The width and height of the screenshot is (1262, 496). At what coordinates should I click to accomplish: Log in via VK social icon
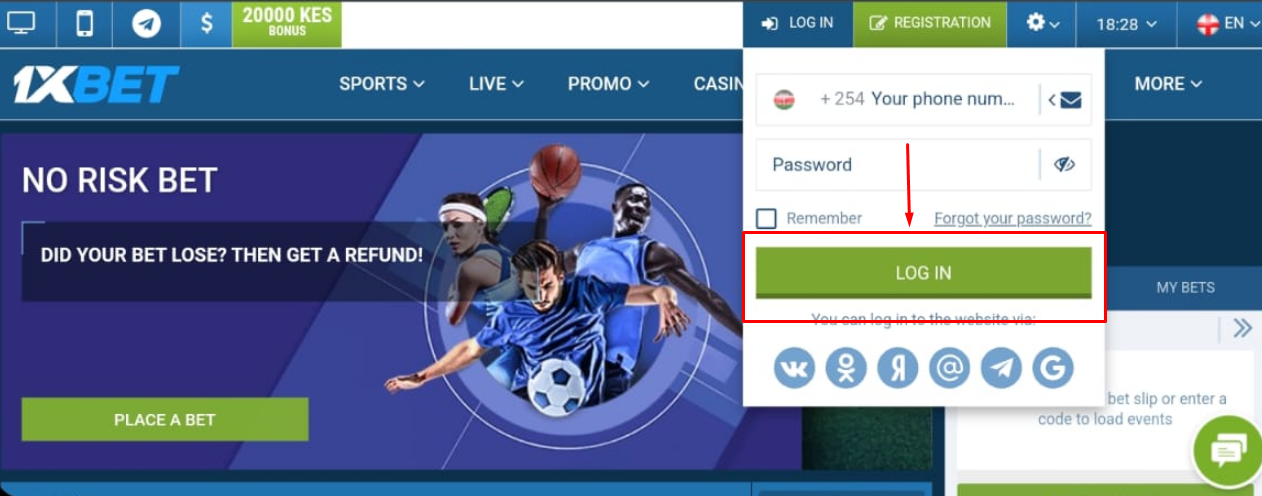pos(794,368)
